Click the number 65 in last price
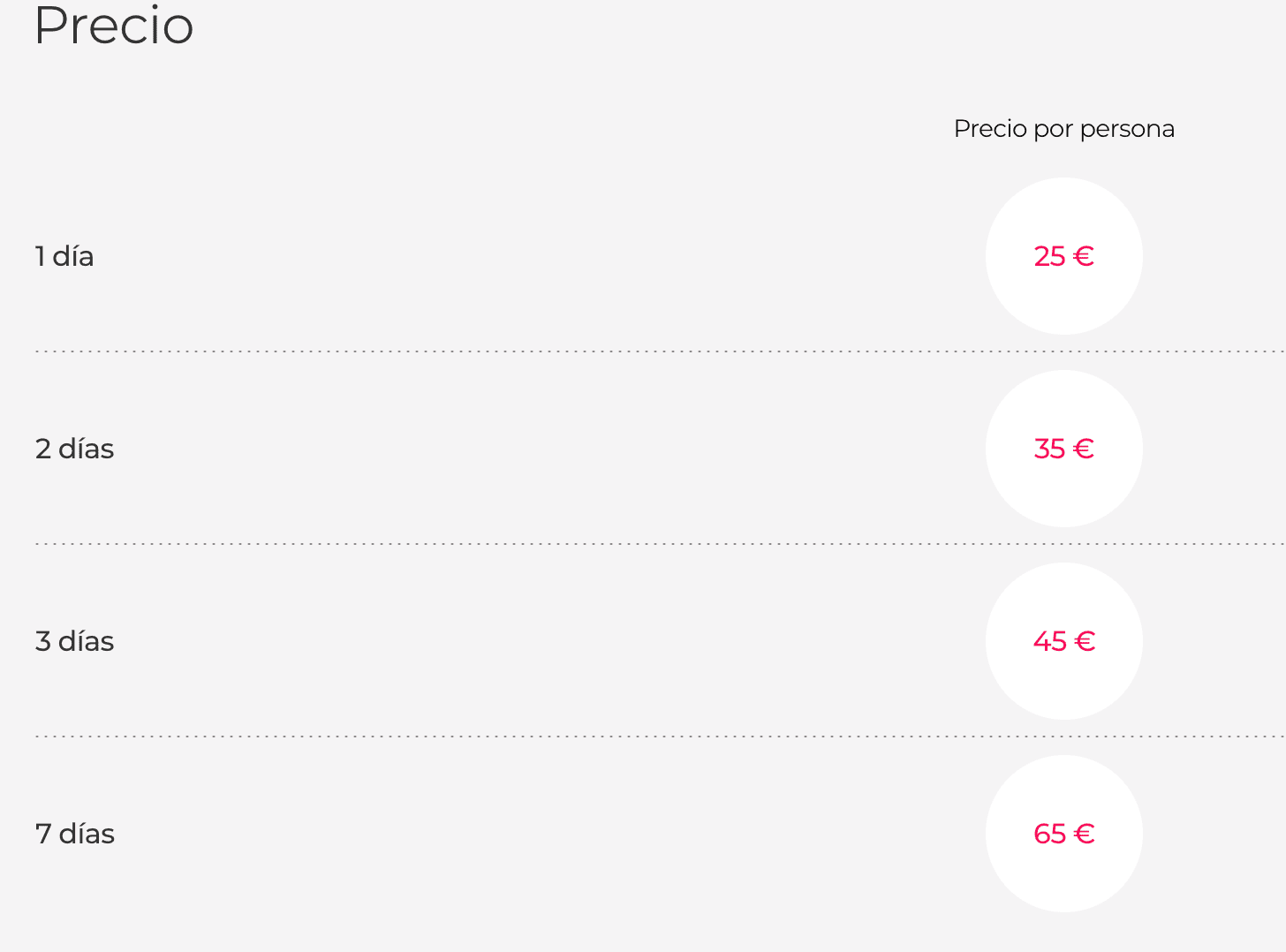The width and height of the screenshot is (1286, 952). 1050,834
